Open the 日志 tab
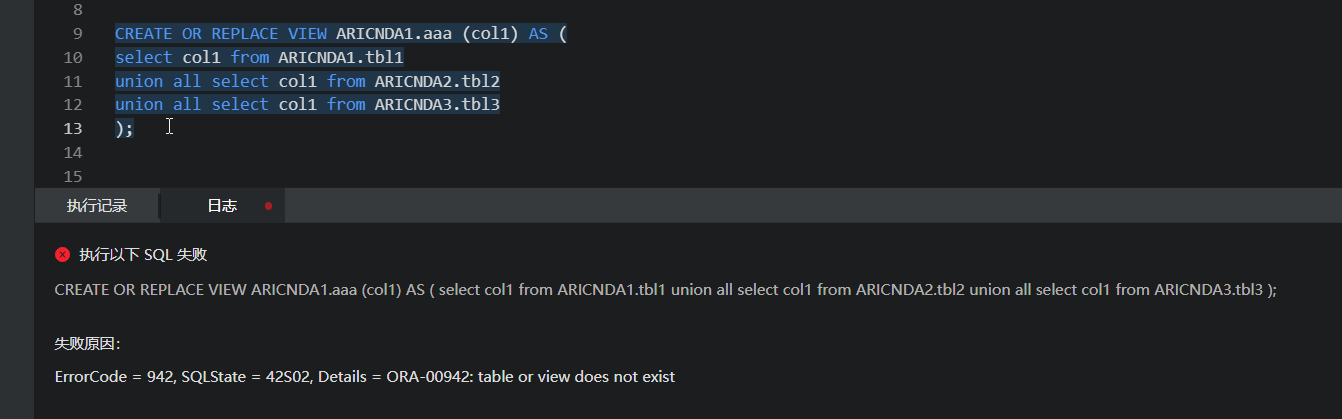This screenshot has width=1342, height=419. [x=222, y=206]
